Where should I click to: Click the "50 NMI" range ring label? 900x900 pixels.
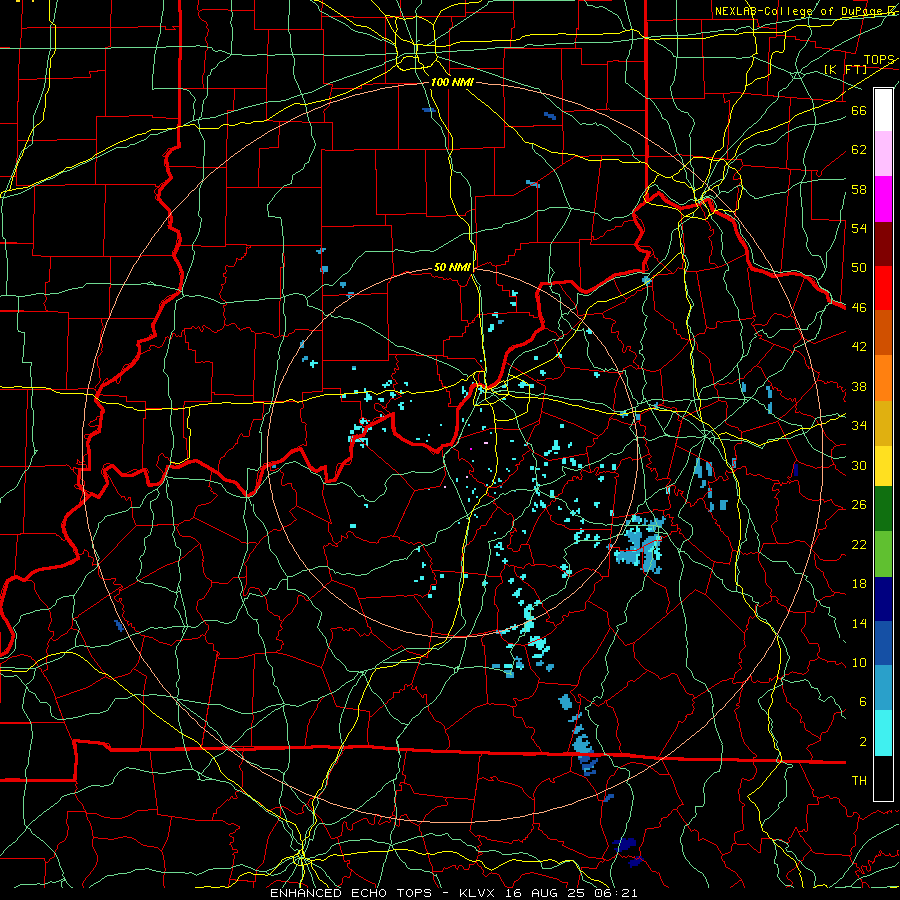coord(452,267)
